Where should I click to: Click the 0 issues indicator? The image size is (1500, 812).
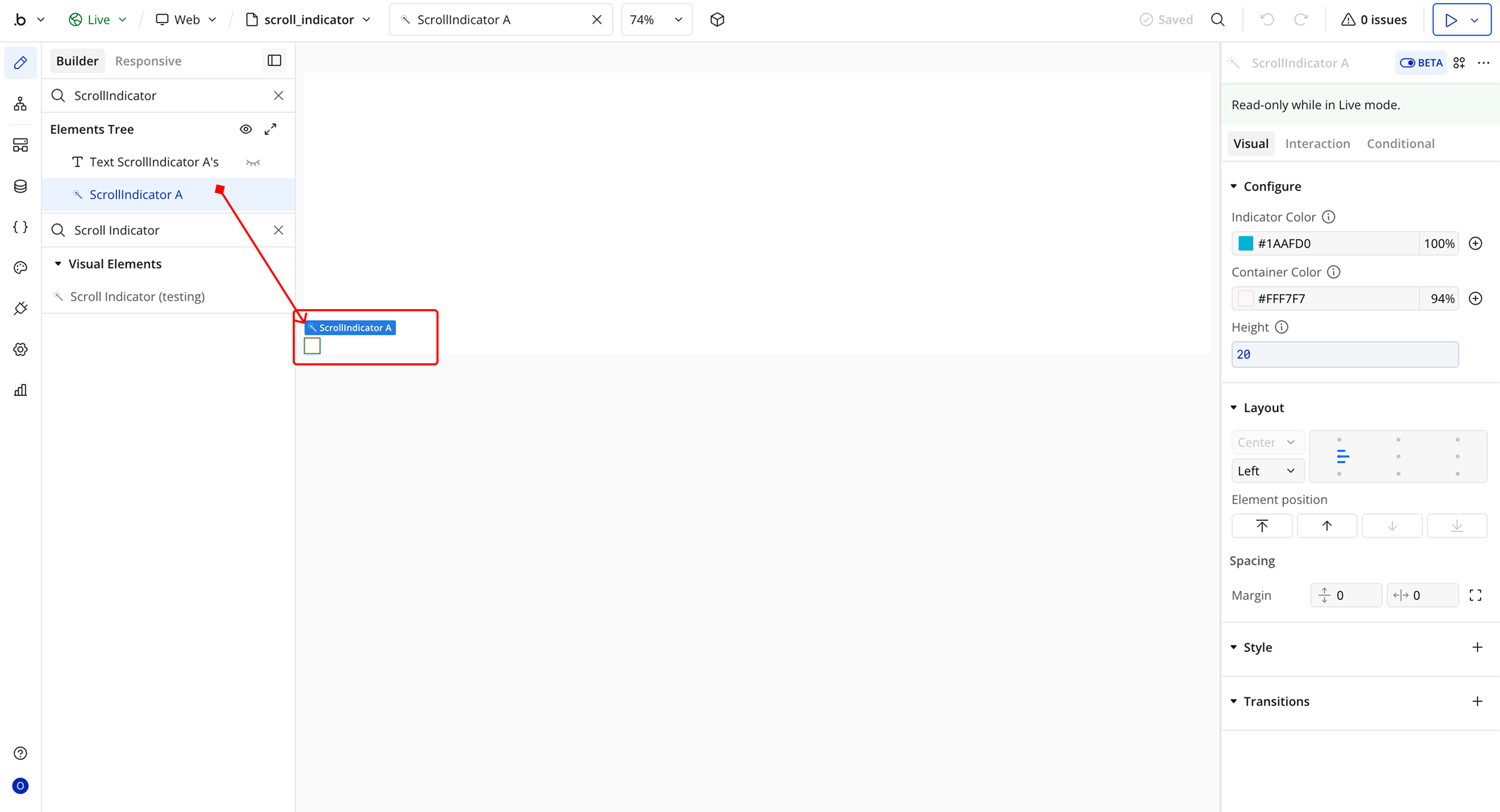coord(1373,20)
